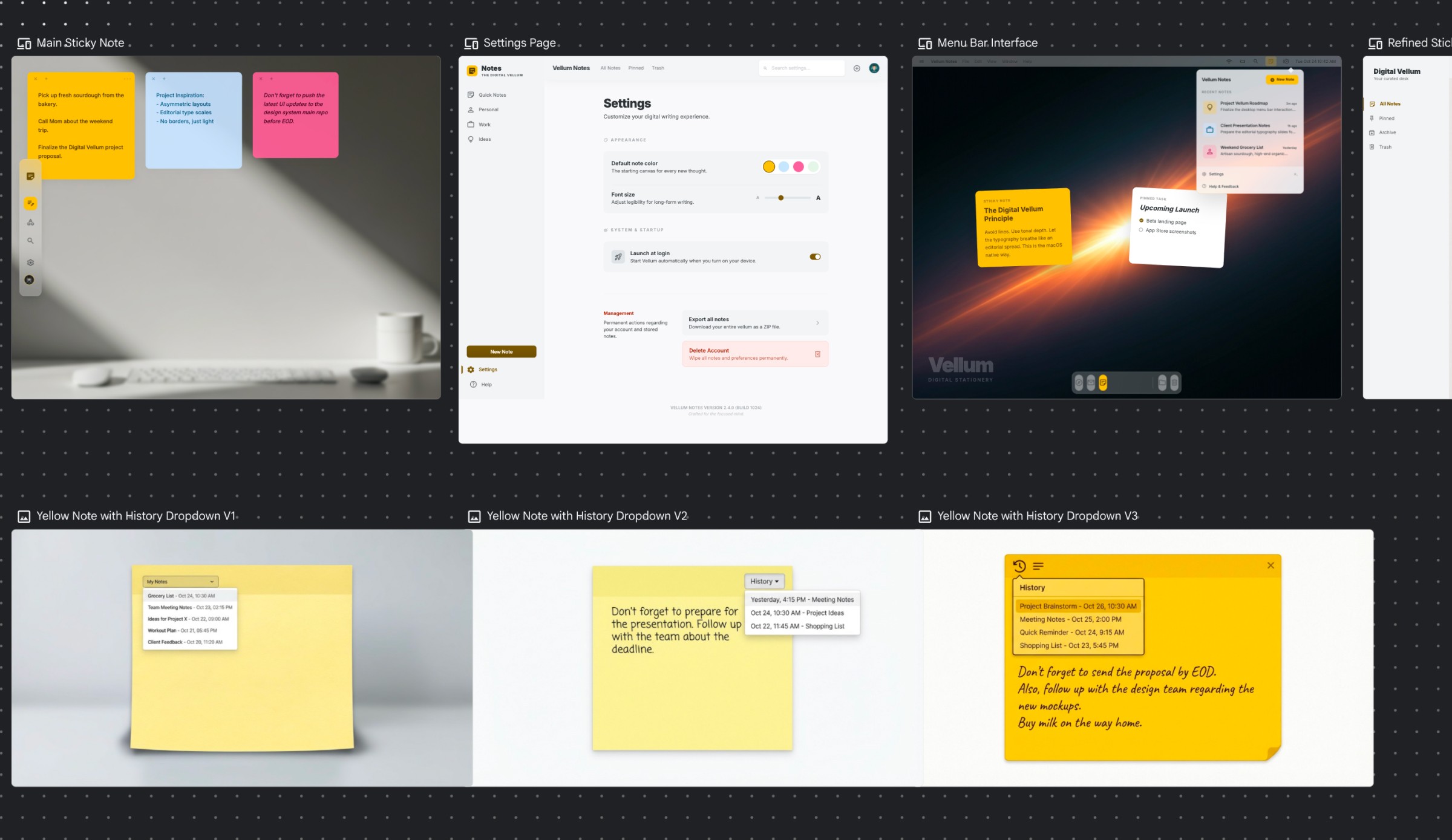Open Help in the Settings Page sidebar
1452x840 pixels.
(481, 385)
